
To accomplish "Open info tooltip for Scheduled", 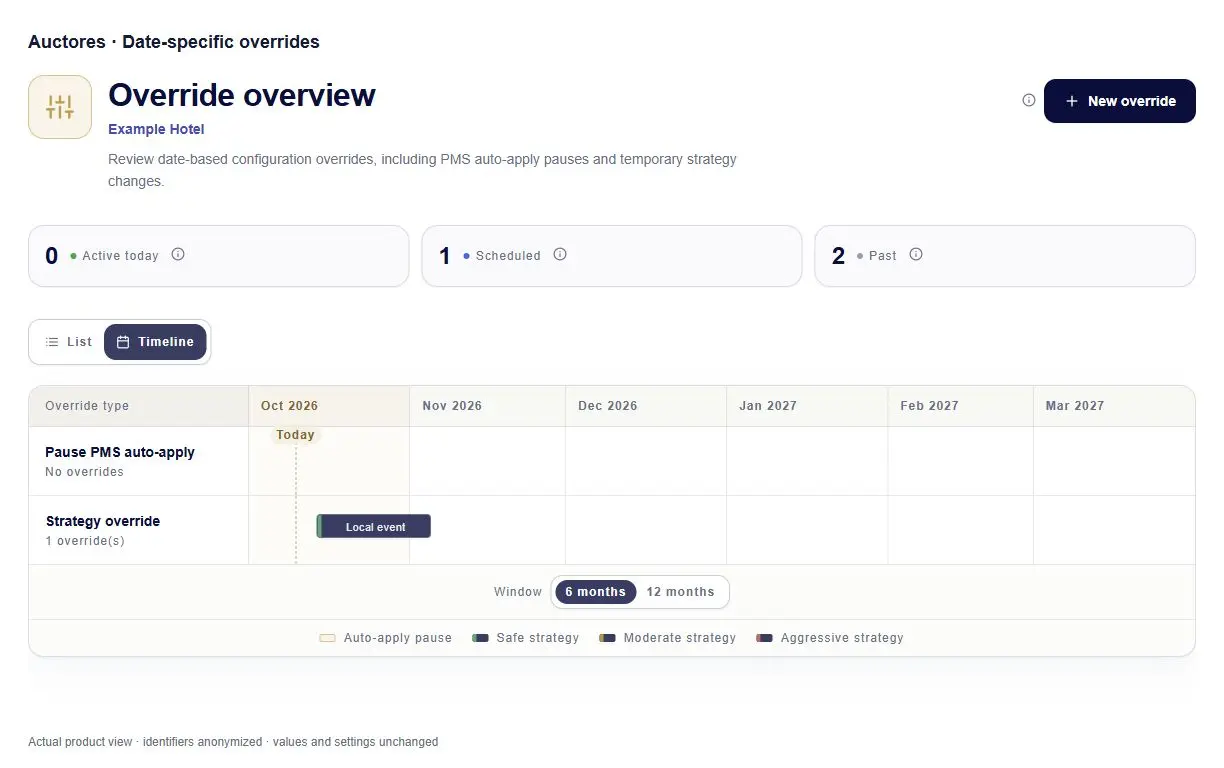I will pos(560,254).
